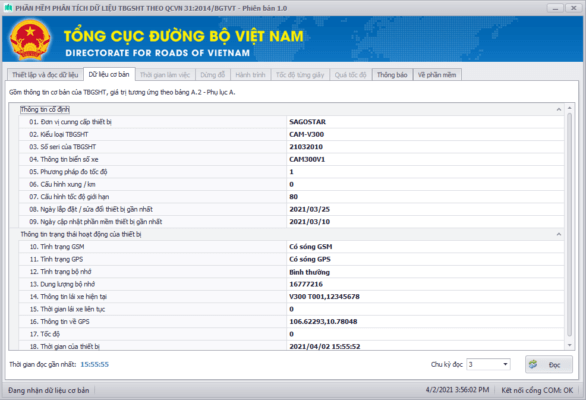The width and height of the screenshot is (586, 400).
Task: Click status text Đang nhận dữ liệu cơ bản
Action: pyautogui.click(x=49, y=390)
